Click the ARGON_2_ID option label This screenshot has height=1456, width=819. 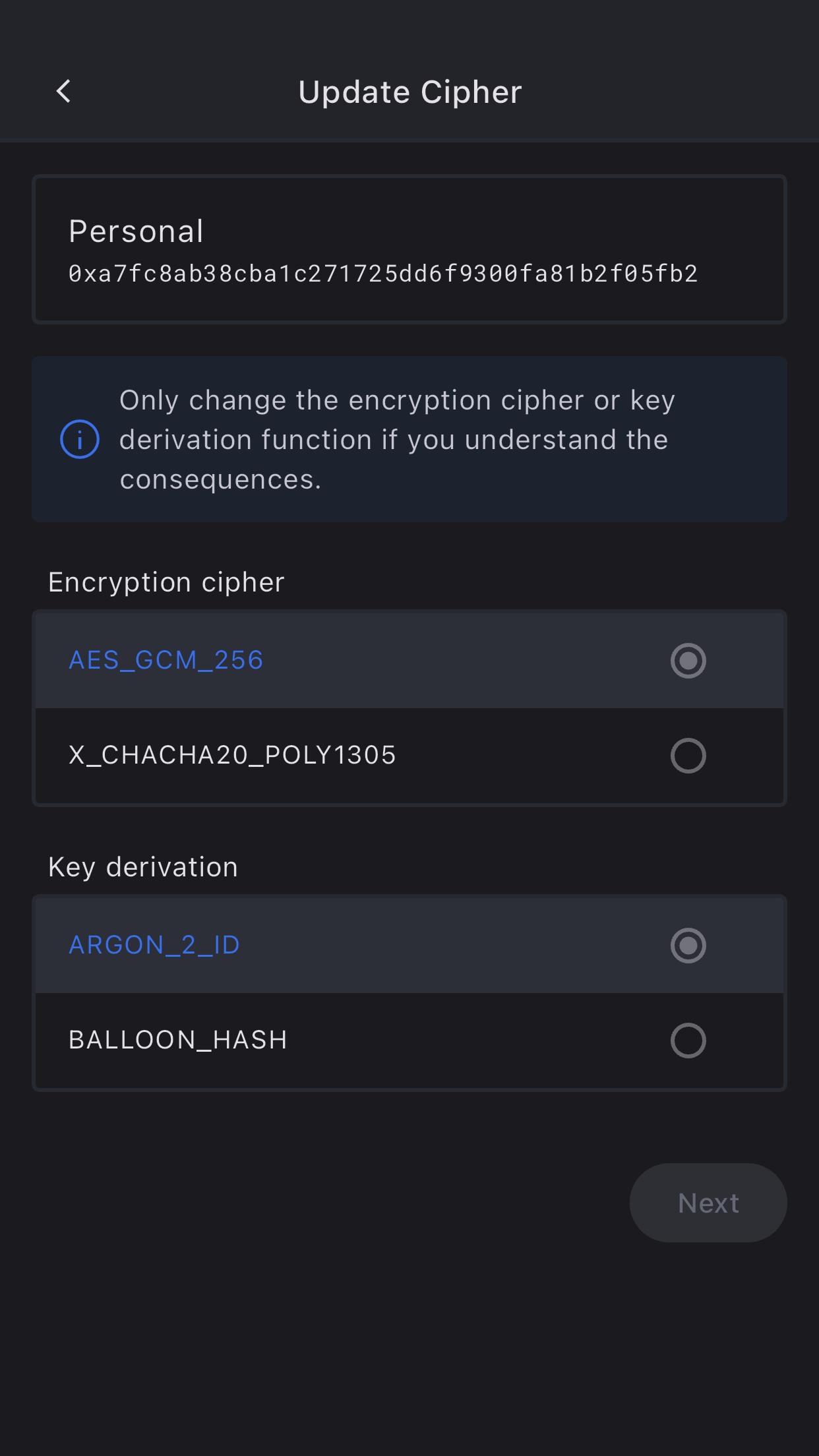pyautogui.click(x=154, y=946)
